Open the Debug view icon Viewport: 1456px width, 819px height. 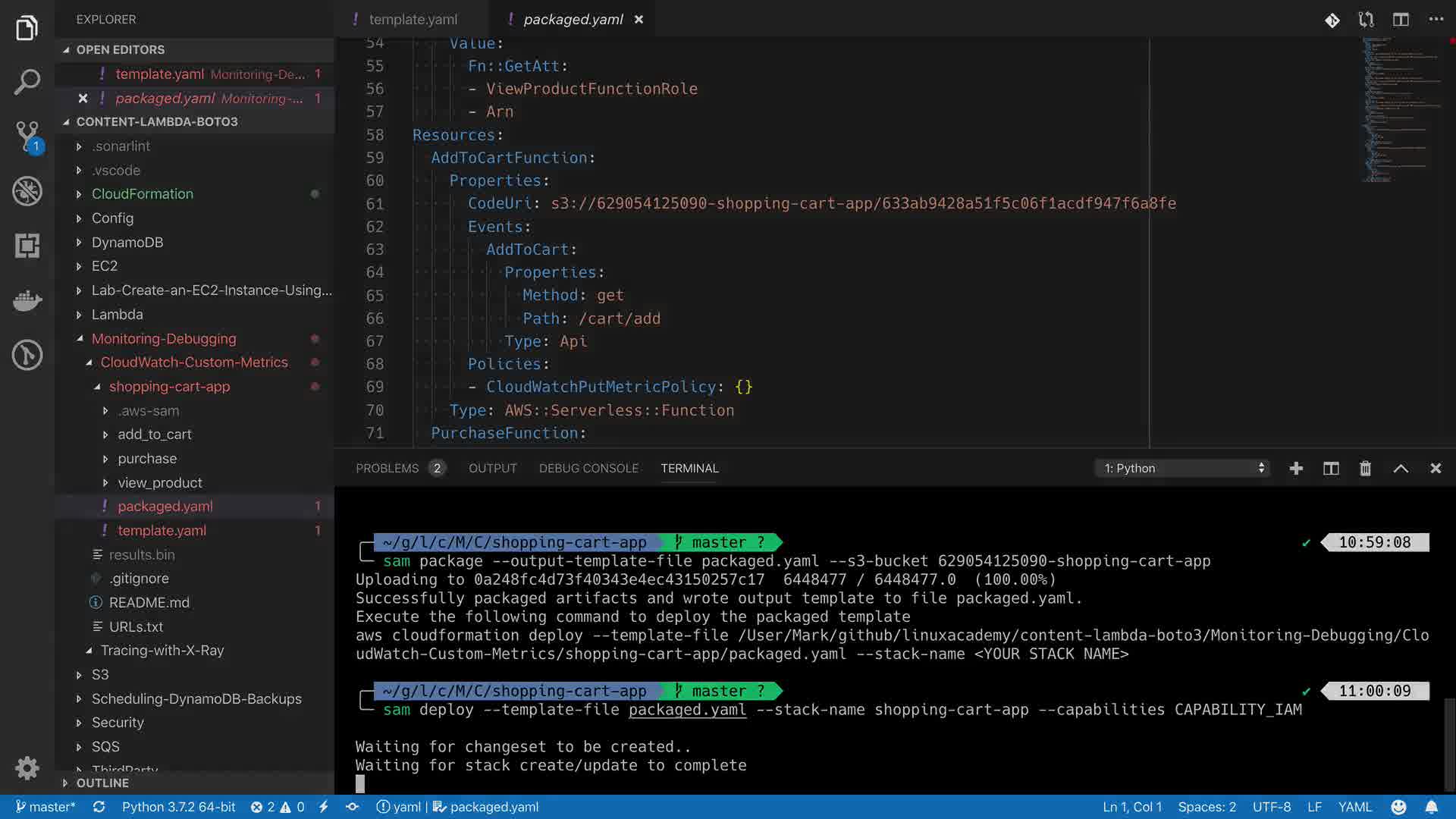(x=27, y=191)
